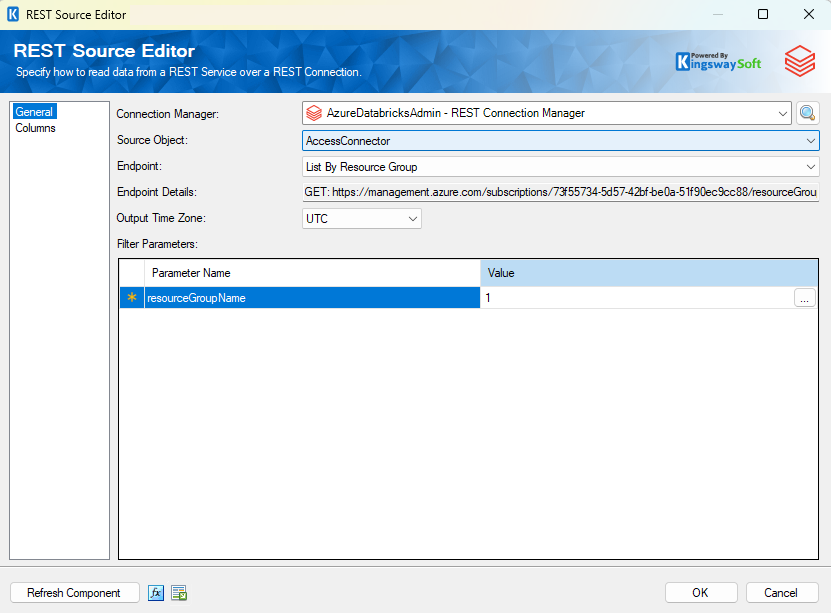
Task: Click the Endpoint Details label
Action: coord(157,192)
